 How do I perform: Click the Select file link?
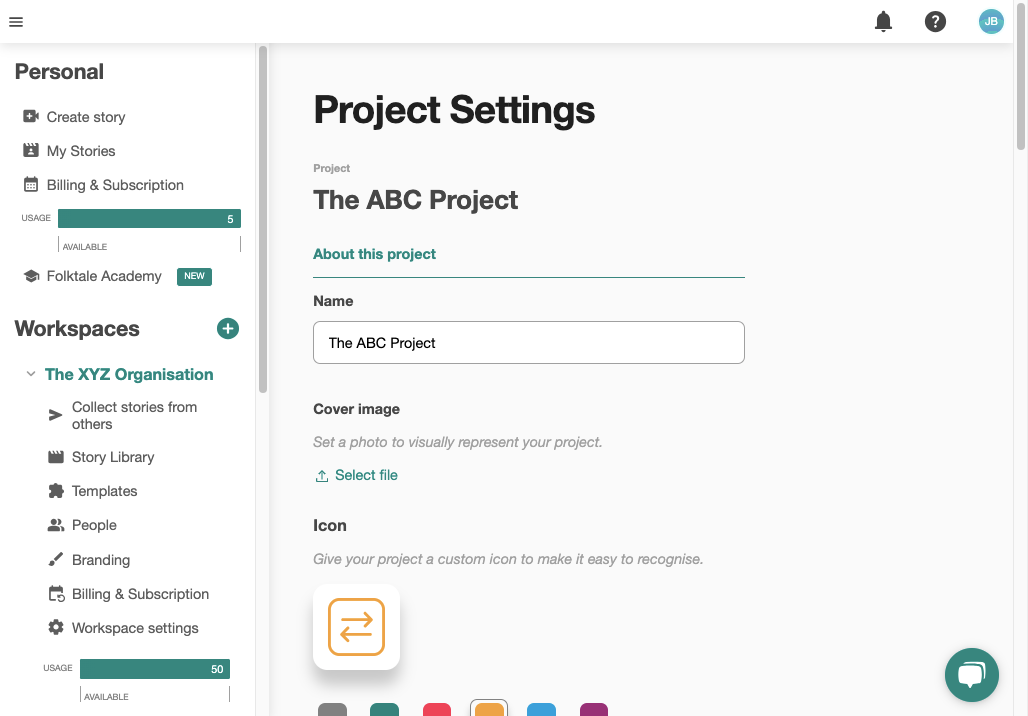pos(366,475)
